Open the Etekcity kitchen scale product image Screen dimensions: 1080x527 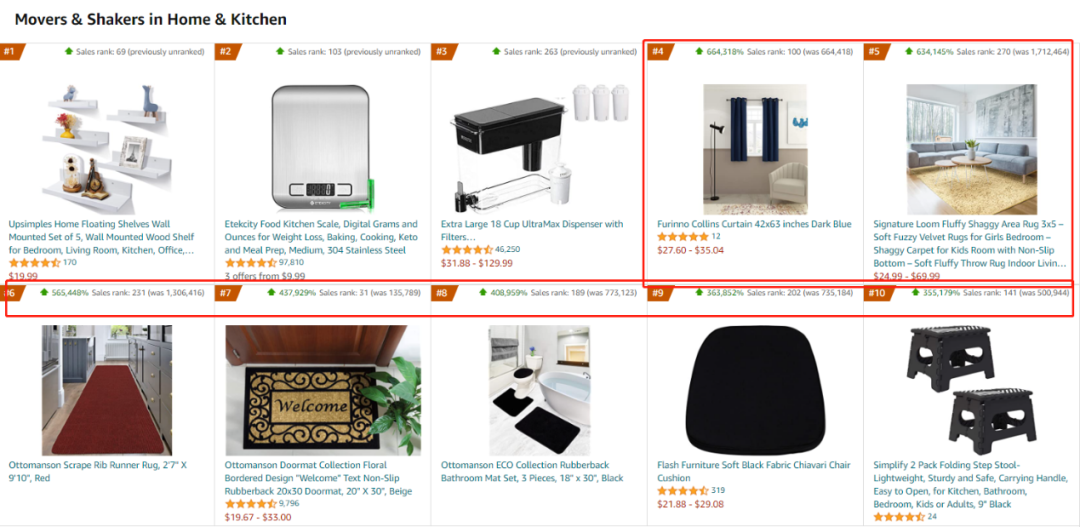pyautogui.click(x=322, y=148)
